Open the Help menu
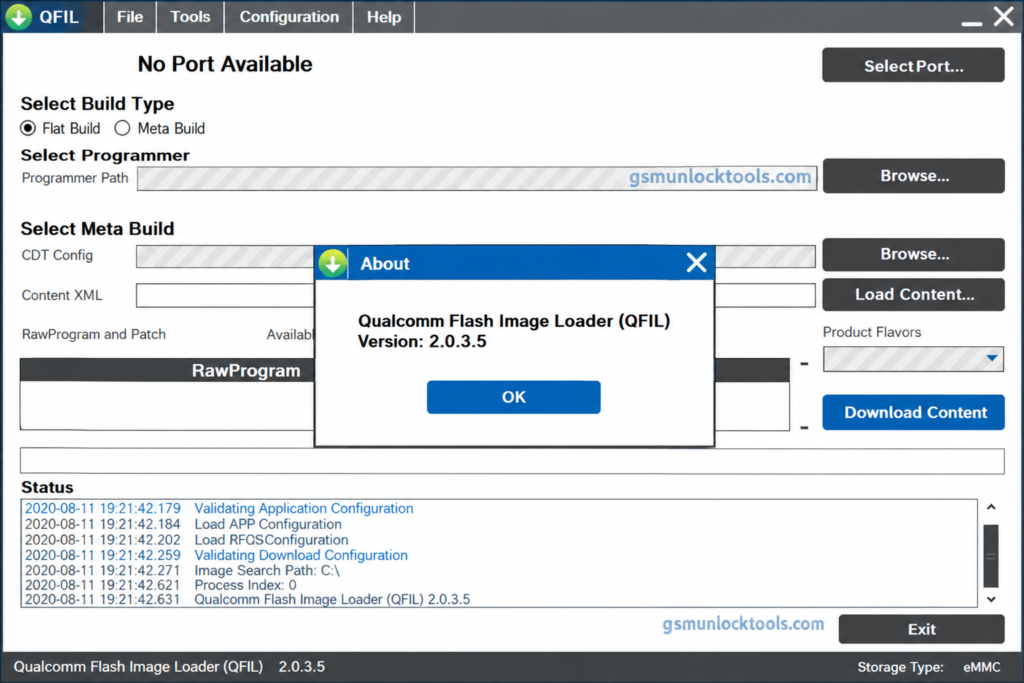 point(383,17)
